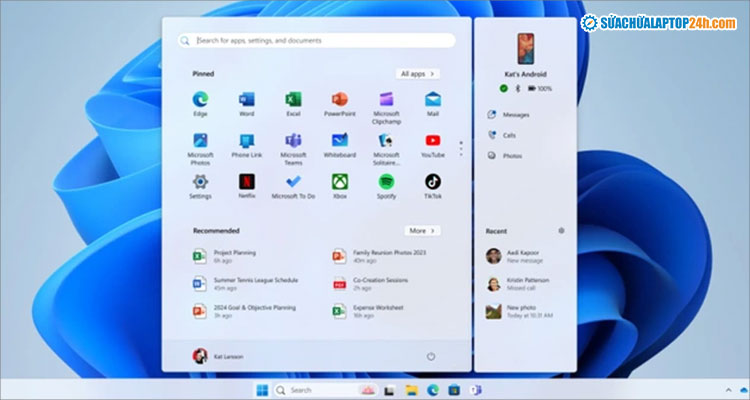The height and width of the screenshot is (400, 750).
Task: Open the Excel pinned app icon
Action: coord(293,100)
